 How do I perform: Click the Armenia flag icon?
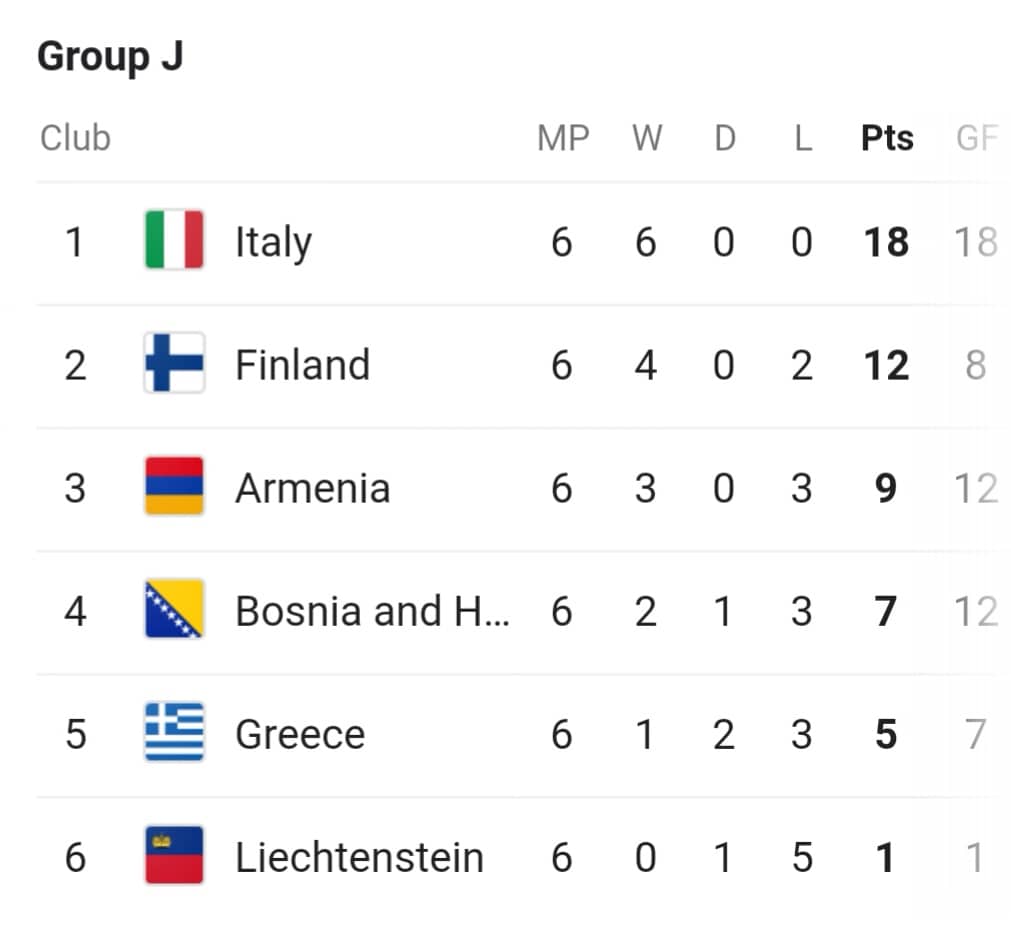click(x=174, y=485)
